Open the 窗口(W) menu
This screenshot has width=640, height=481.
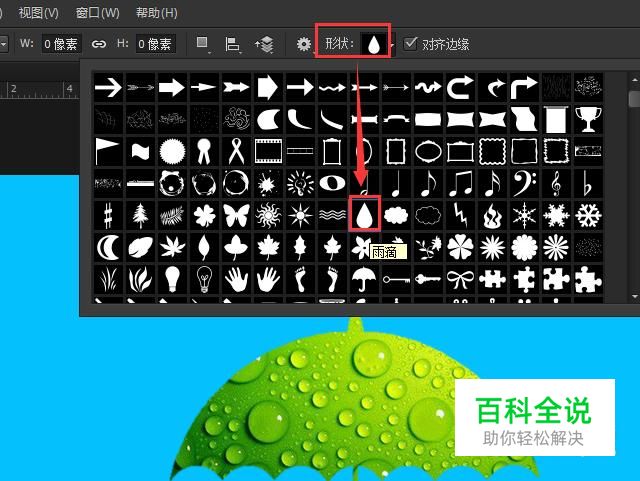point(98,13)
